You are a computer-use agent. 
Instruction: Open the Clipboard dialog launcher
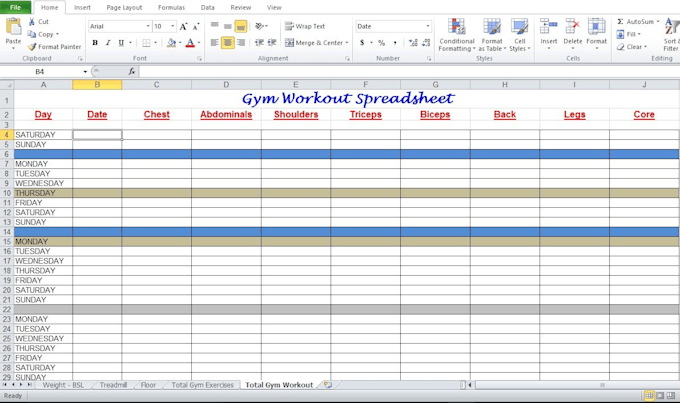click(x=80, y=59)
